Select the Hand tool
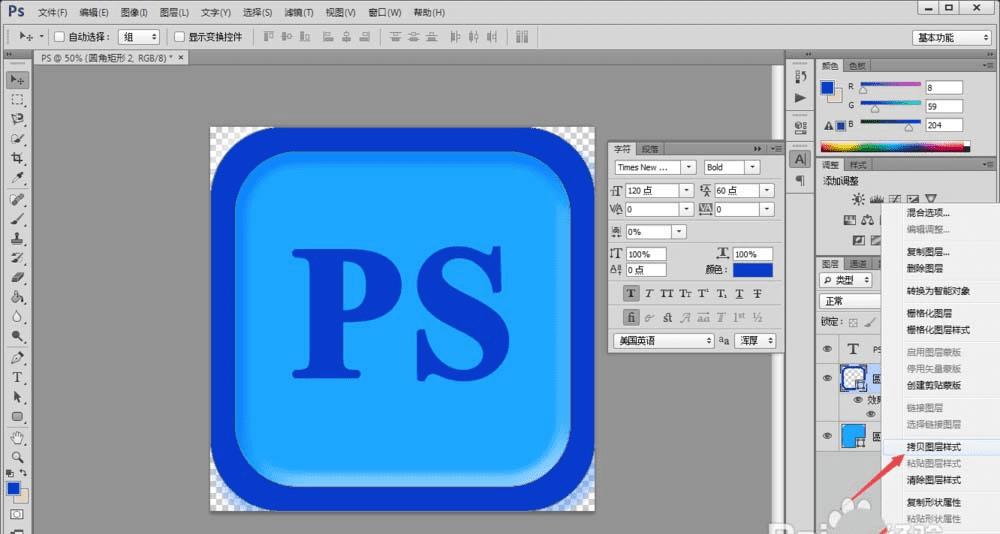The height and width of the screenshot is (534, 1000). pos(17,438)
